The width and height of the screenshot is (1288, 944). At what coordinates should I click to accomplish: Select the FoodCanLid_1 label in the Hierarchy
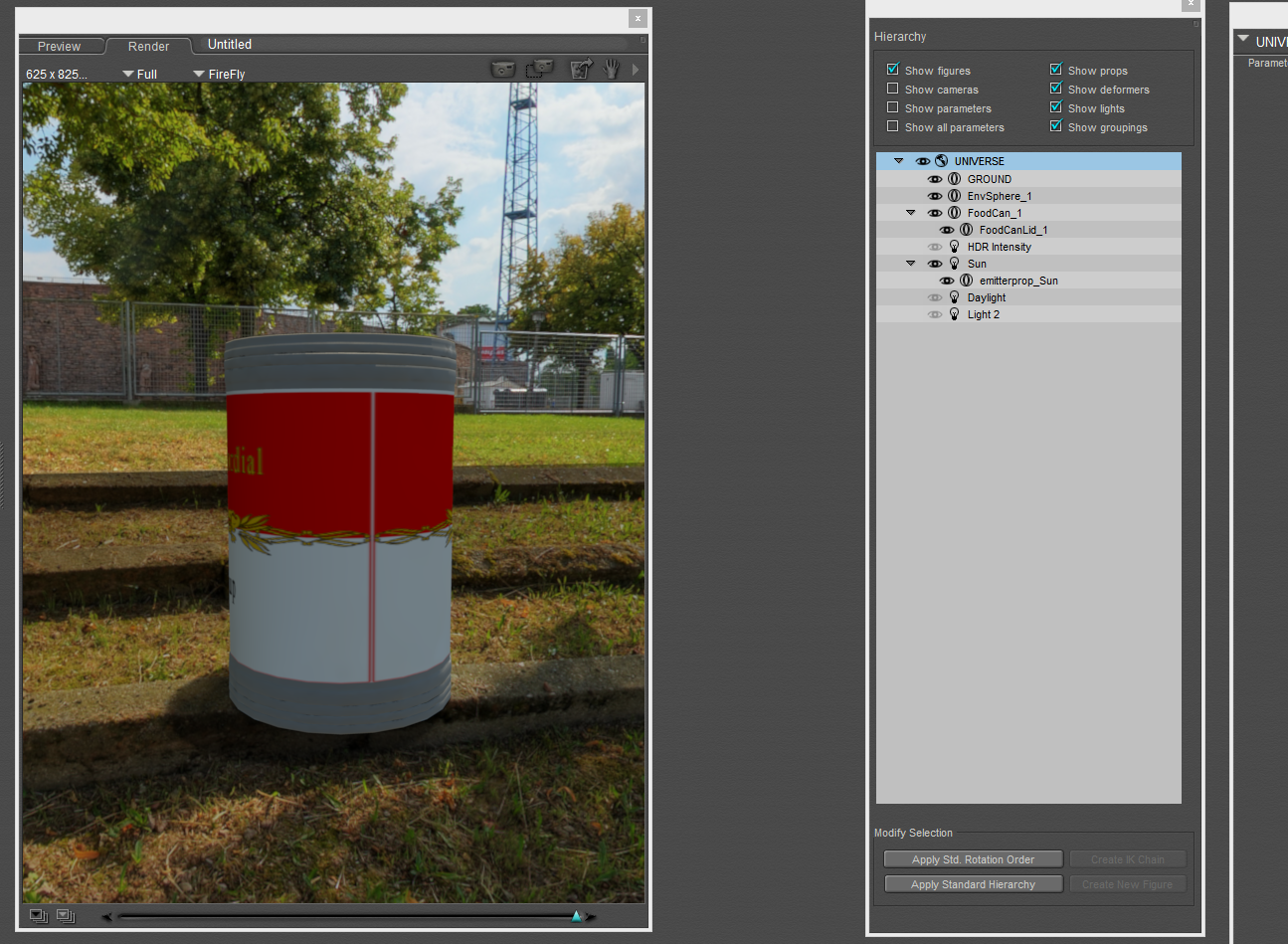point(1013,230)
